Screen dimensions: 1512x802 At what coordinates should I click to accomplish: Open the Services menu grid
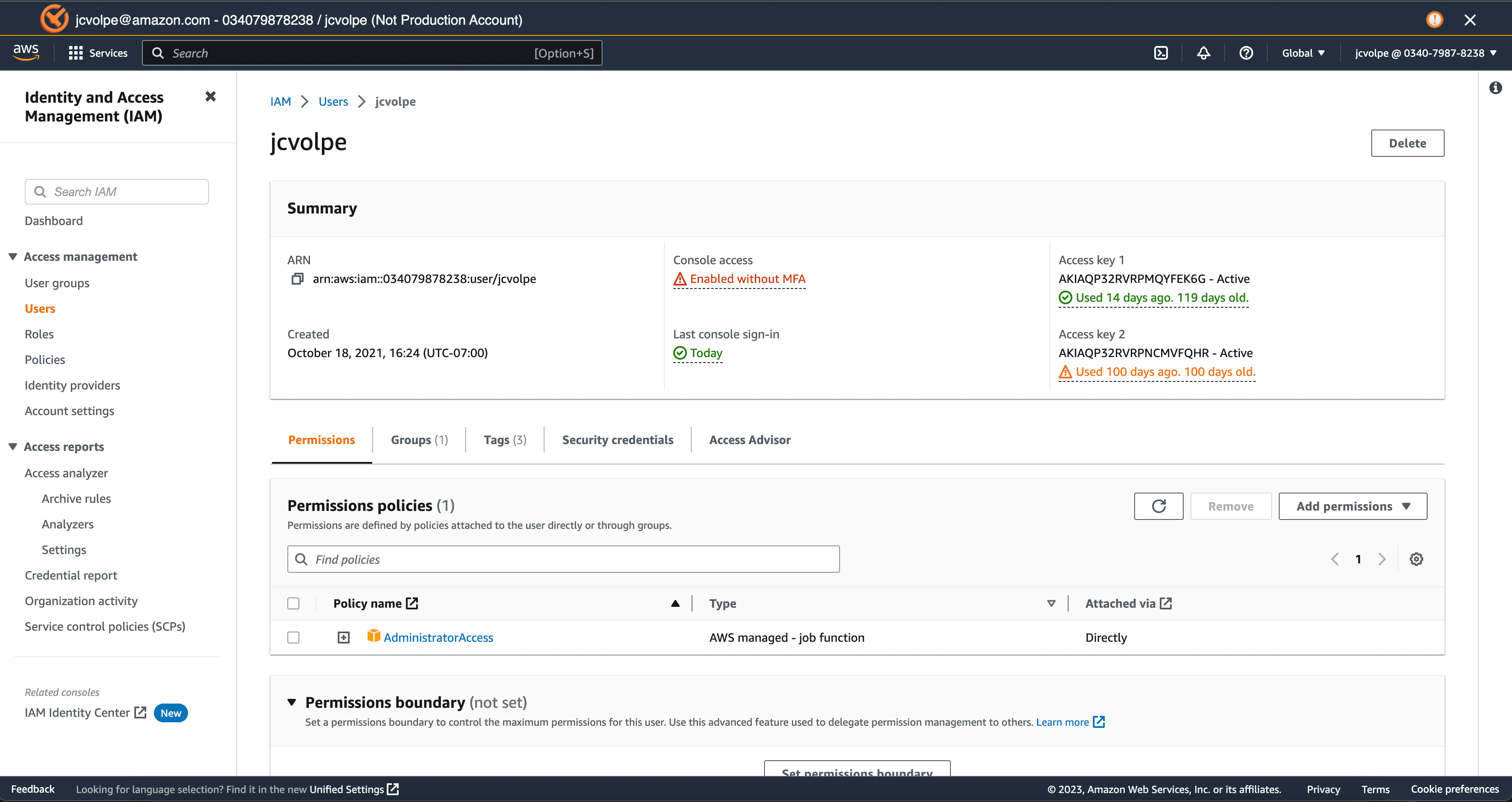point(98,53)
